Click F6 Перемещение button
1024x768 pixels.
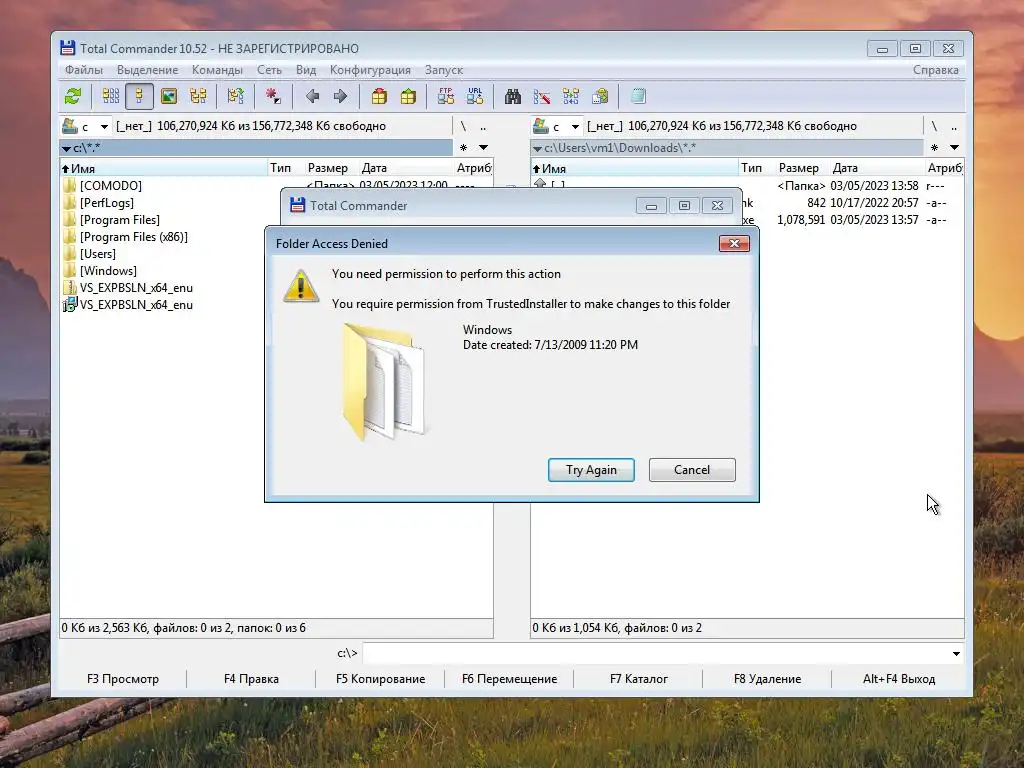tap(509, 679)
